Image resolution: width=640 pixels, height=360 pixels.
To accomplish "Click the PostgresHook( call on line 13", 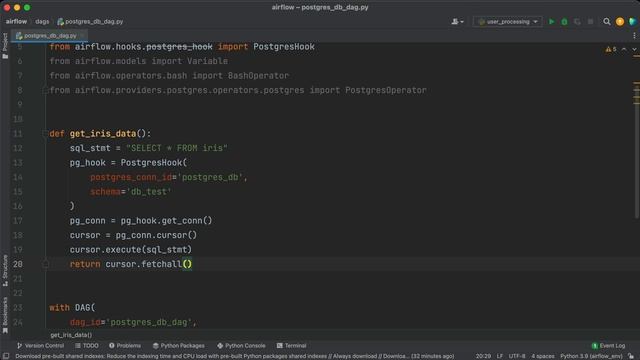I will [x=153, y=163].
